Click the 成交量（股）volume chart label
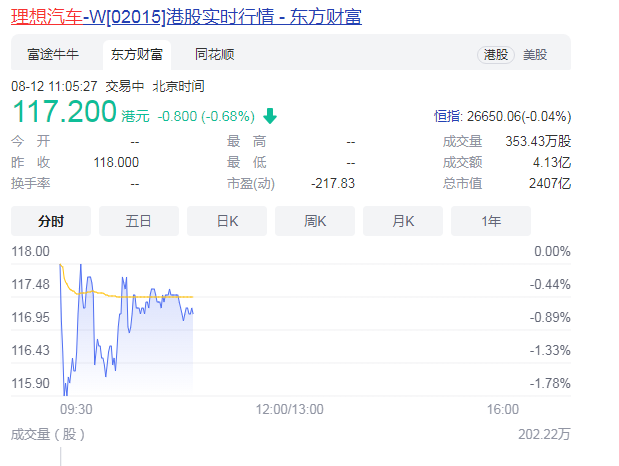Viewport: 619px width, 466px height. (x=48, y=434)
